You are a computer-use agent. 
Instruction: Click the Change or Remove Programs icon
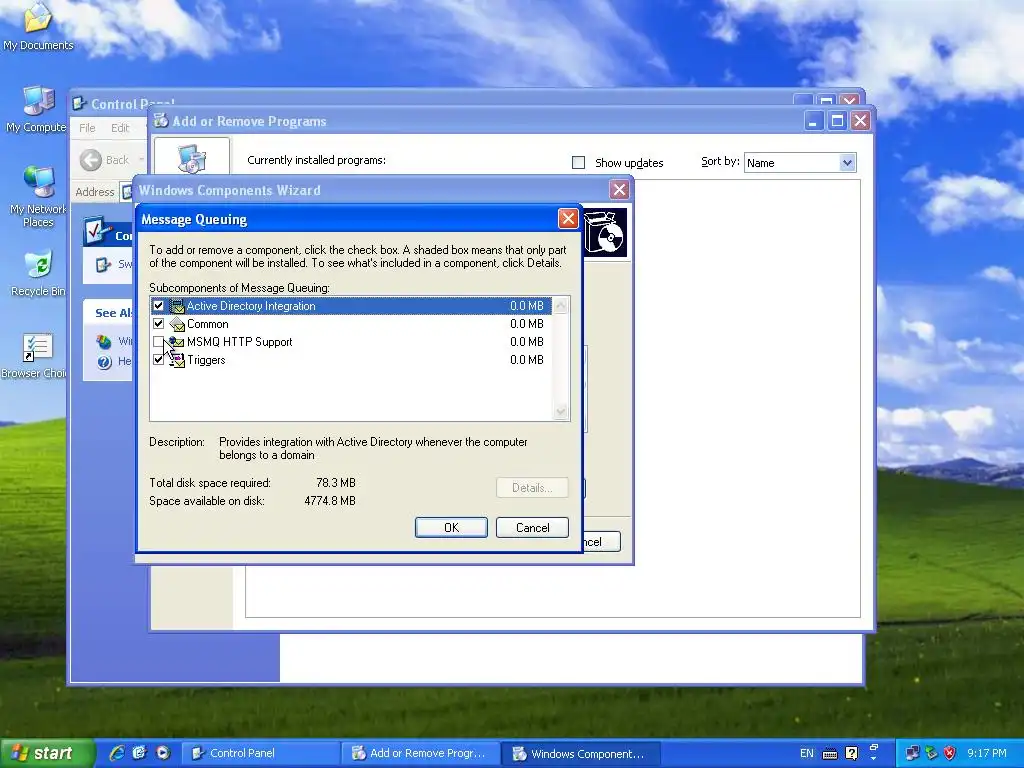pos(192,159)
